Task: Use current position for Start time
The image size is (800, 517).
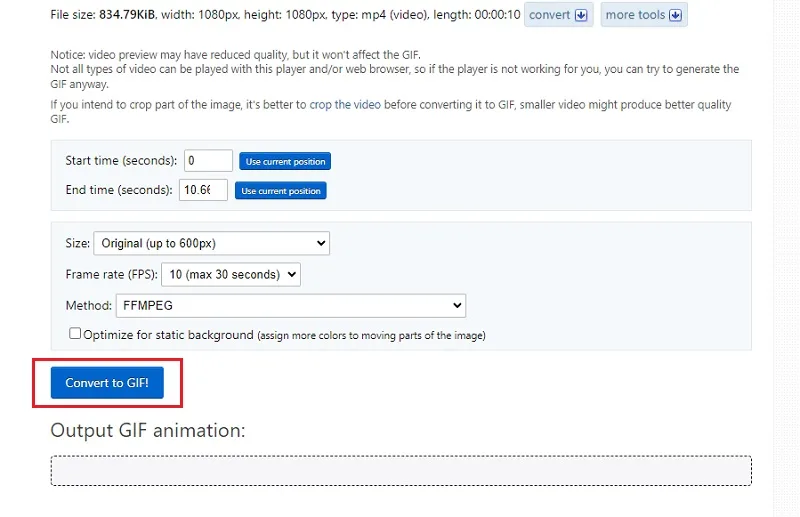Action: coord(285,161)
